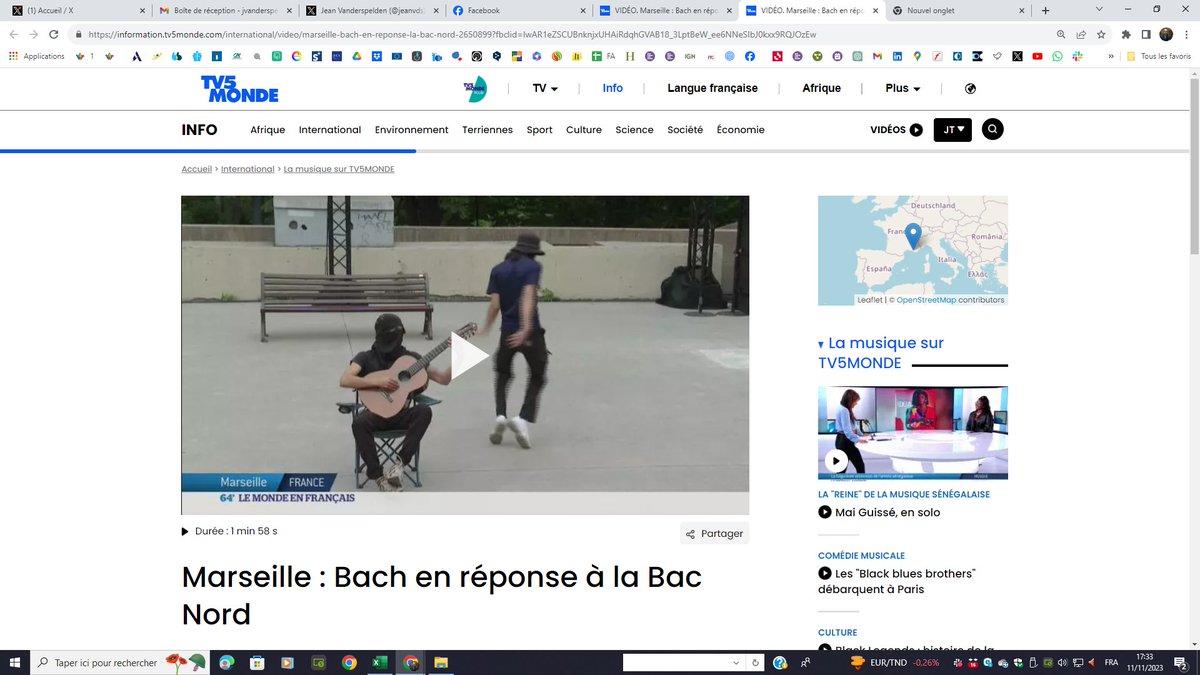The image size is (1200, 675).
Task: Click the TV5MONDE Plus logo icon
Action: pos(475,88)
